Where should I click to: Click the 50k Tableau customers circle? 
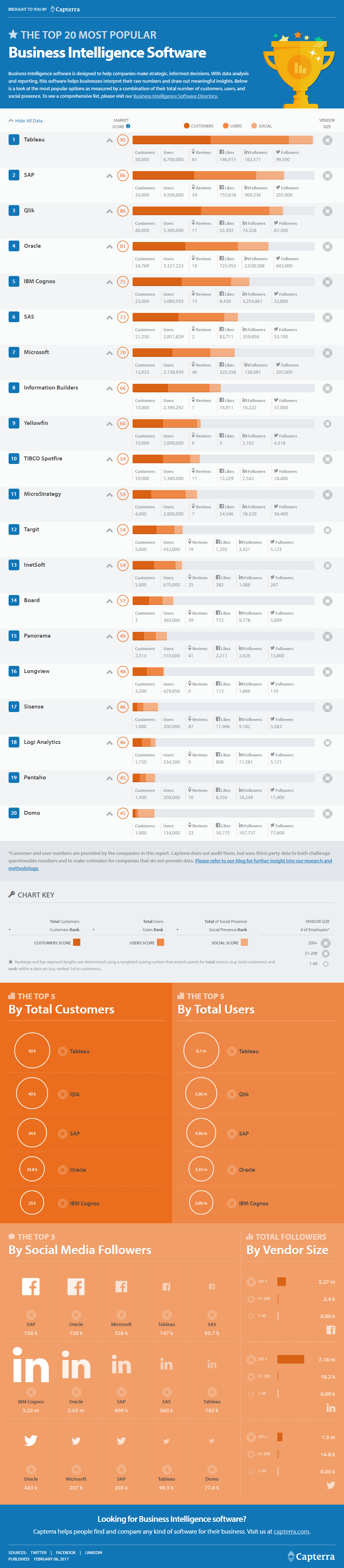click(x=32, y=1051)
